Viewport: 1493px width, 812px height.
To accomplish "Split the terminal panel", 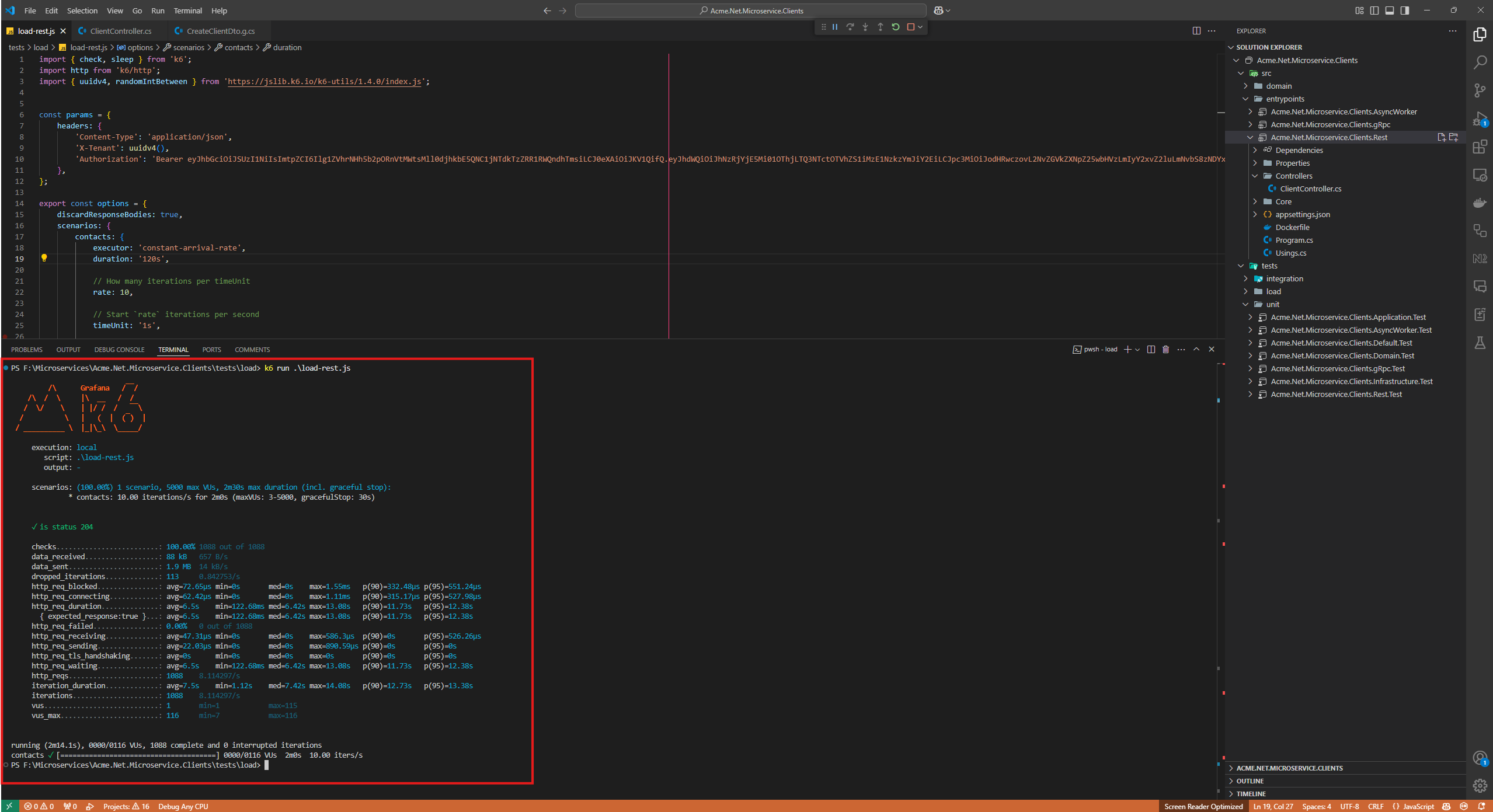I will [x=1151, y=349].
